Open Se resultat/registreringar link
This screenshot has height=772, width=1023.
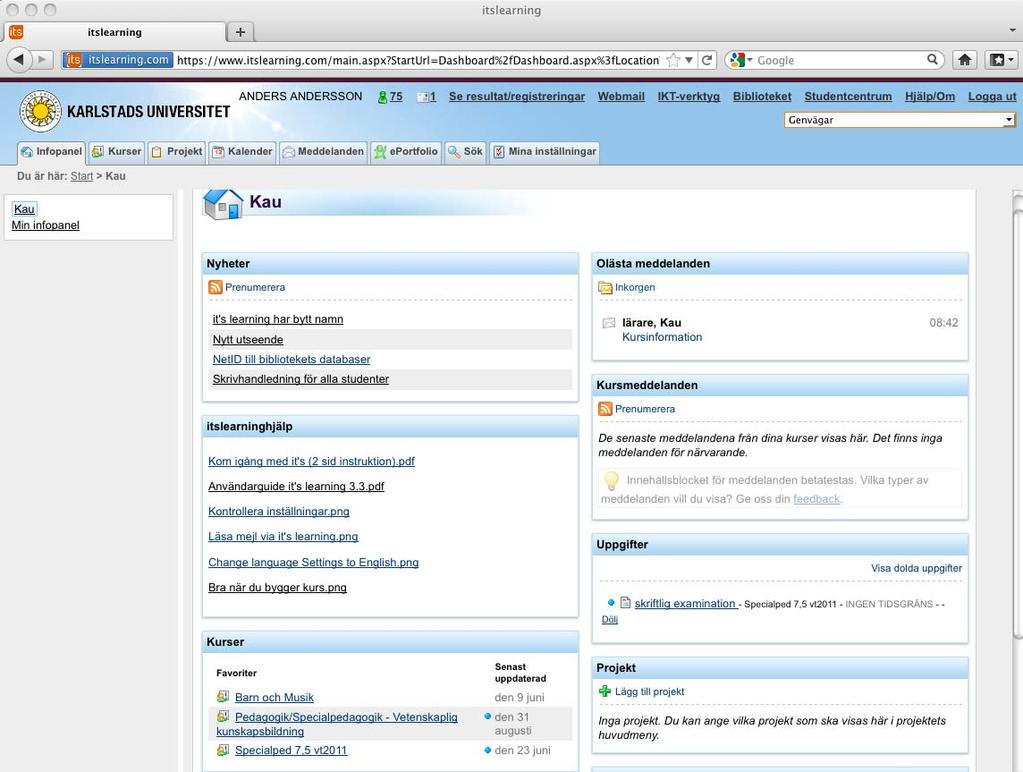click(x=517, y=97)
